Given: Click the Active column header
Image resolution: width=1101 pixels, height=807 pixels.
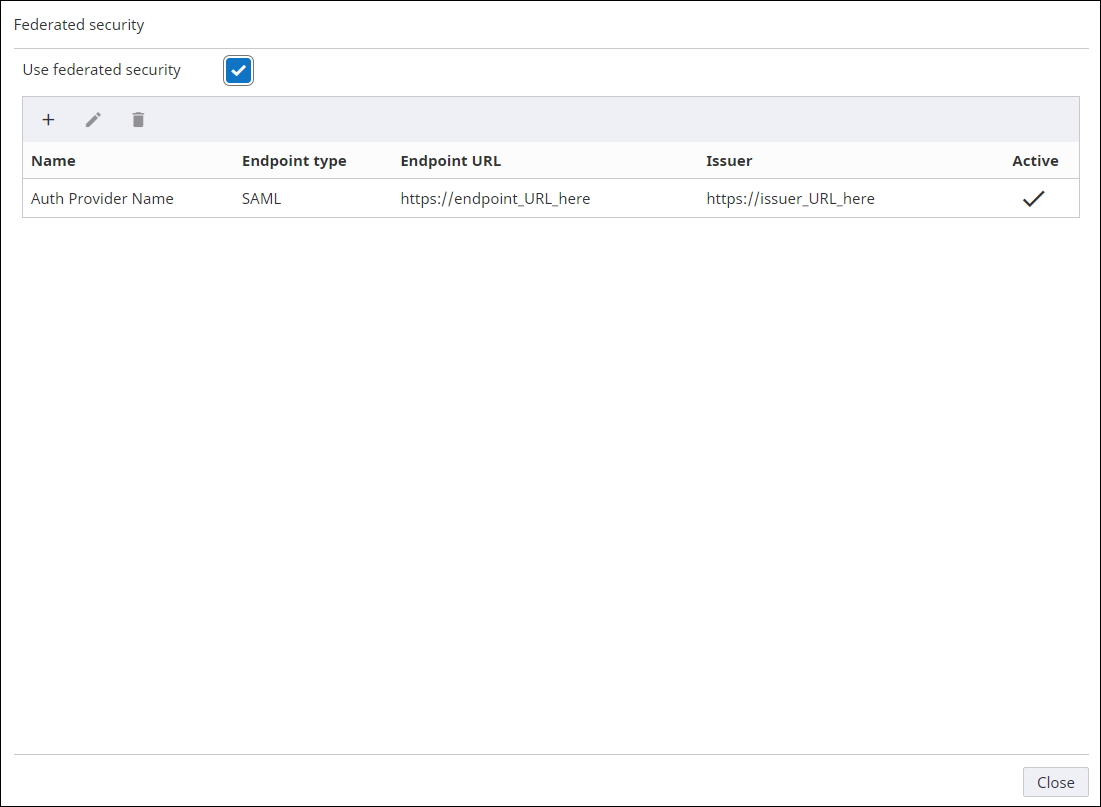Looking at the screenshot, I should [1035, 161].
